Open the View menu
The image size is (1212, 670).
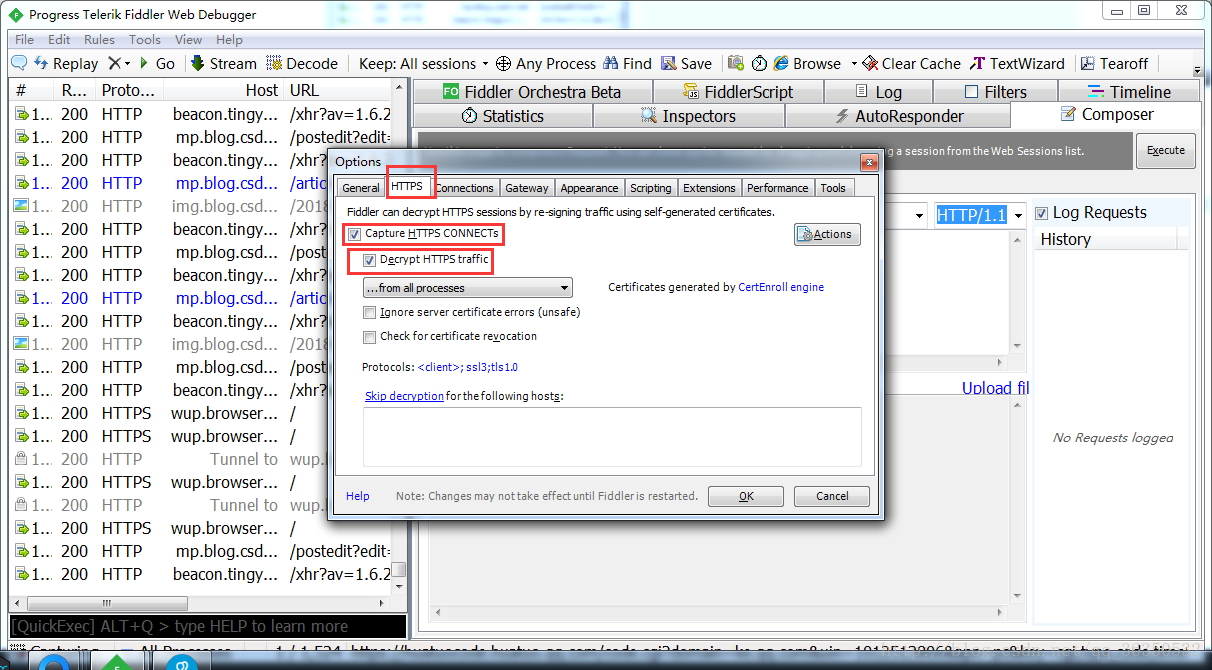(x=188, y=40)
